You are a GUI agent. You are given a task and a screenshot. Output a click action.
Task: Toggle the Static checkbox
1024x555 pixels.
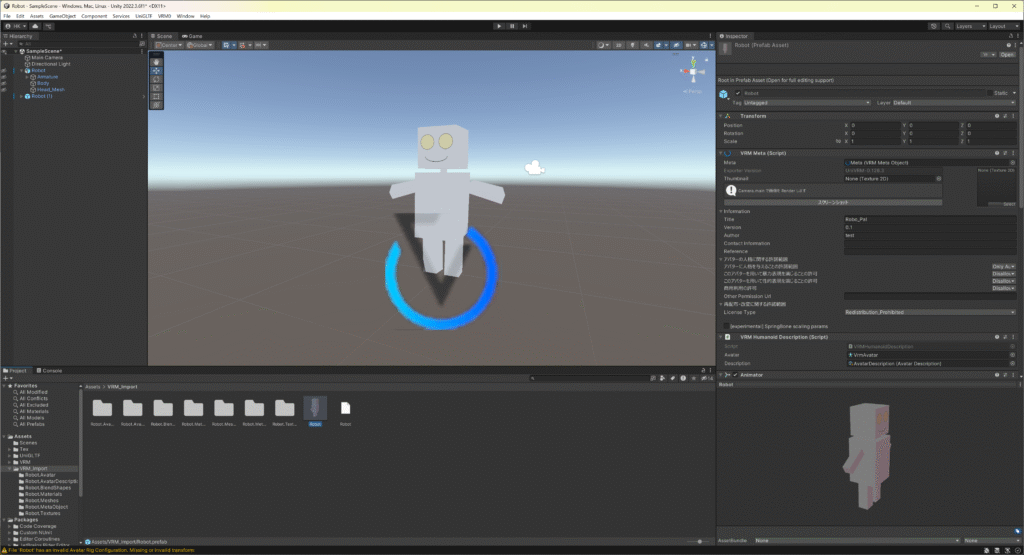tap(989, 93)
